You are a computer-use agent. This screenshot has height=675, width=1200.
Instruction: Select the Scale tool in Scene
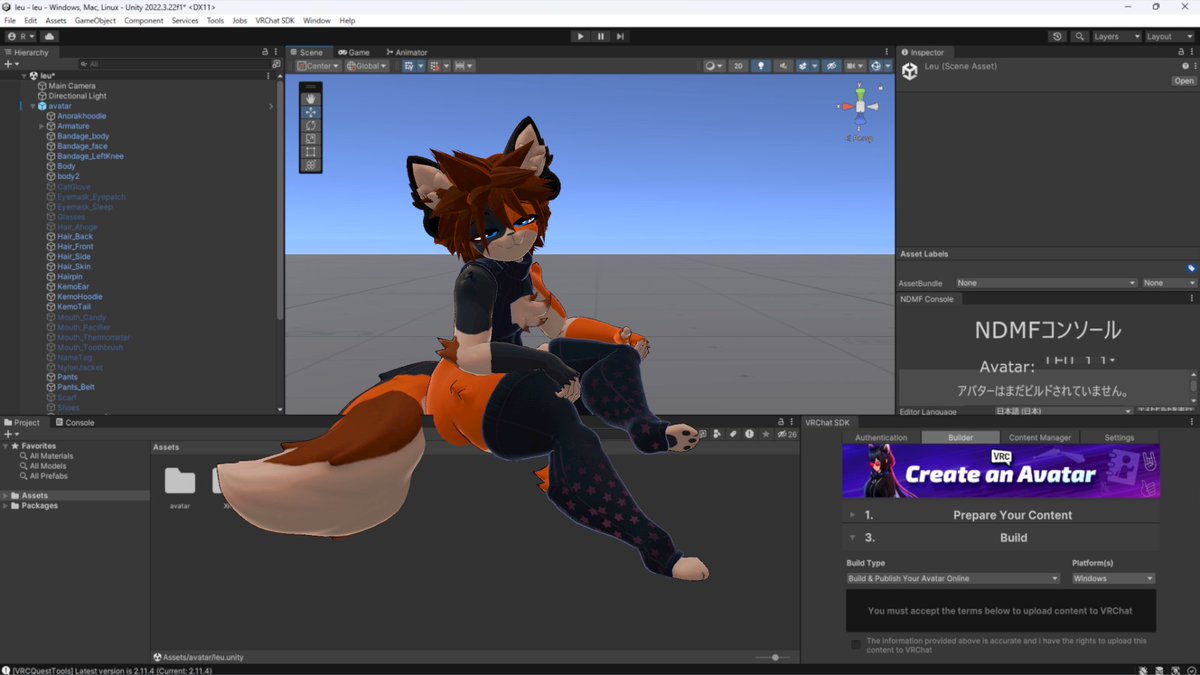coord(311,138)
